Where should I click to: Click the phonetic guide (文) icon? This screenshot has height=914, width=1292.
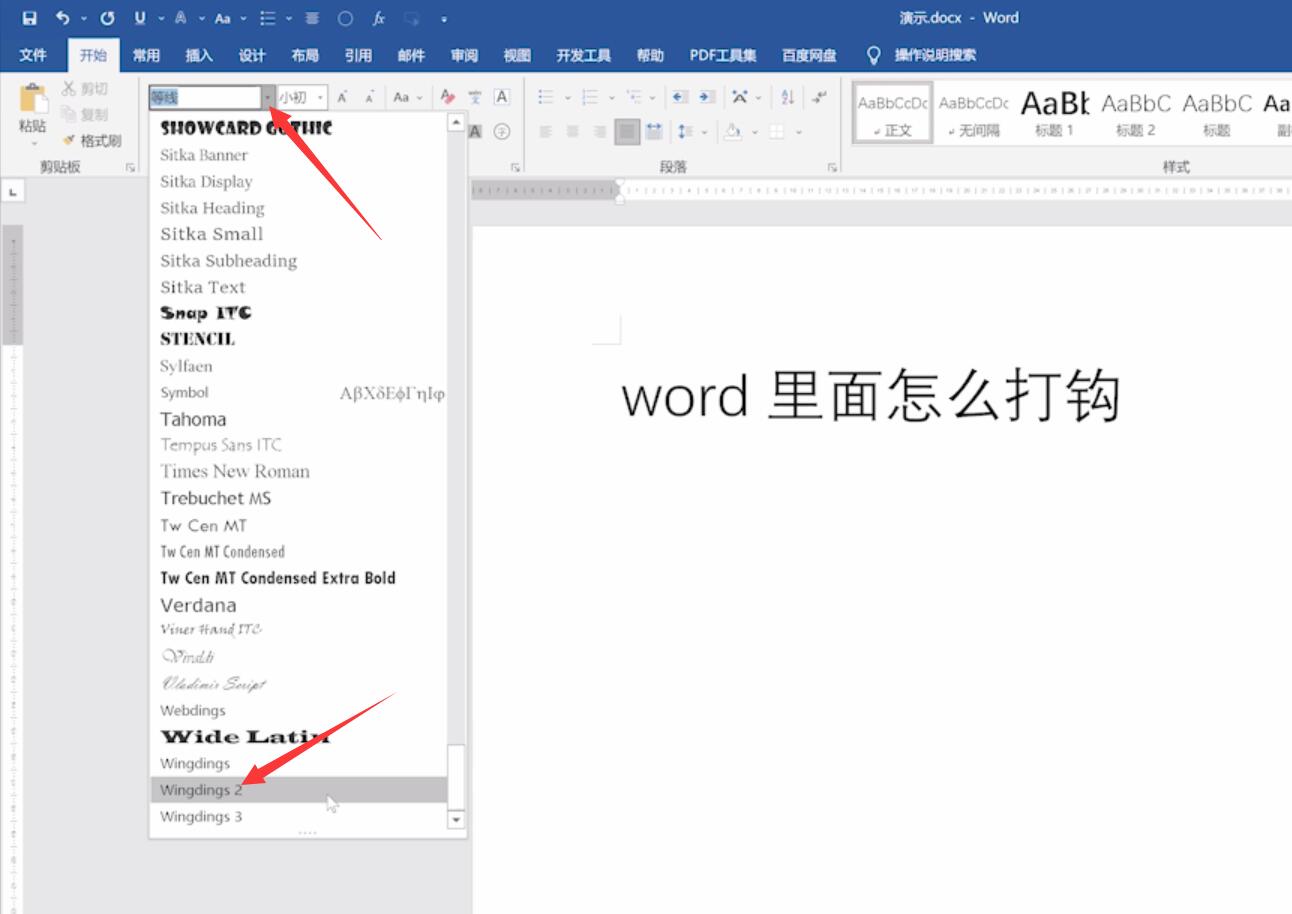(475, 97)
